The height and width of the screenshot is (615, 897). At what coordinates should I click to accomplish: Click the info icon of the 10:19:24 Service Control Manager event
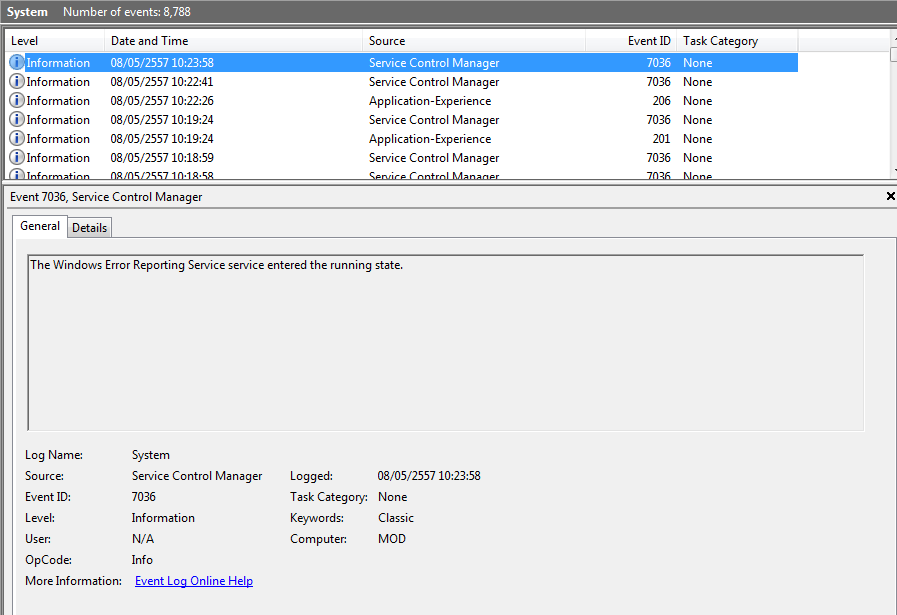coord(17,120)
